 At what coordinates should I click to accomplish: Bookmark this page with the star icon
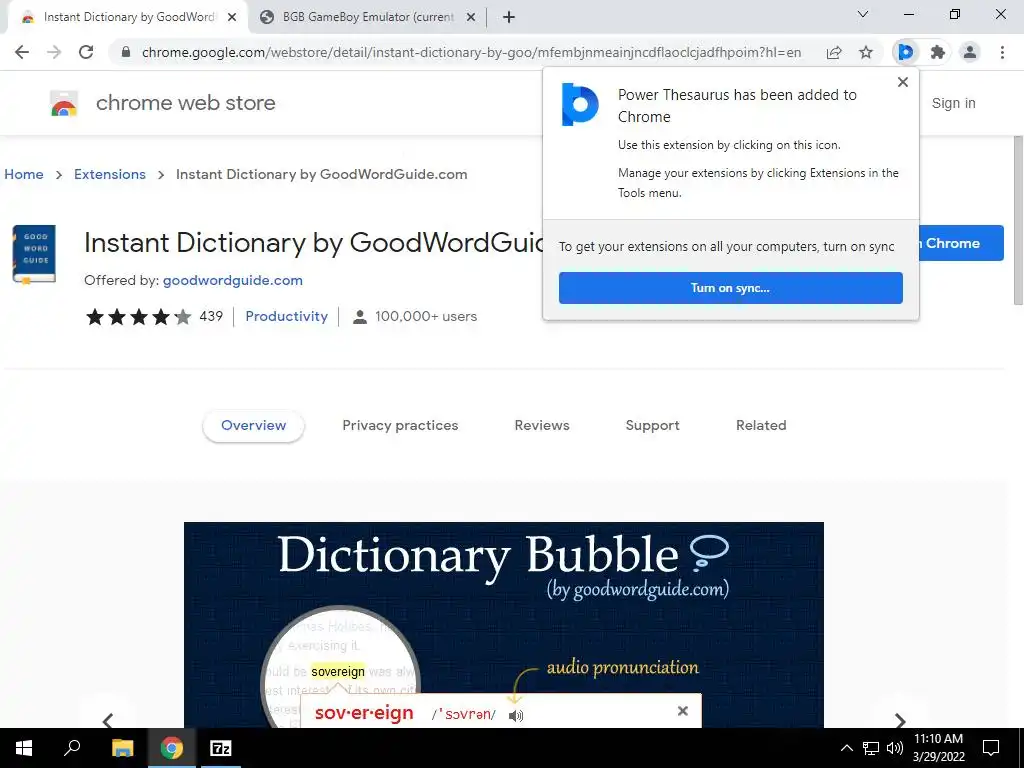click(866, 52)
